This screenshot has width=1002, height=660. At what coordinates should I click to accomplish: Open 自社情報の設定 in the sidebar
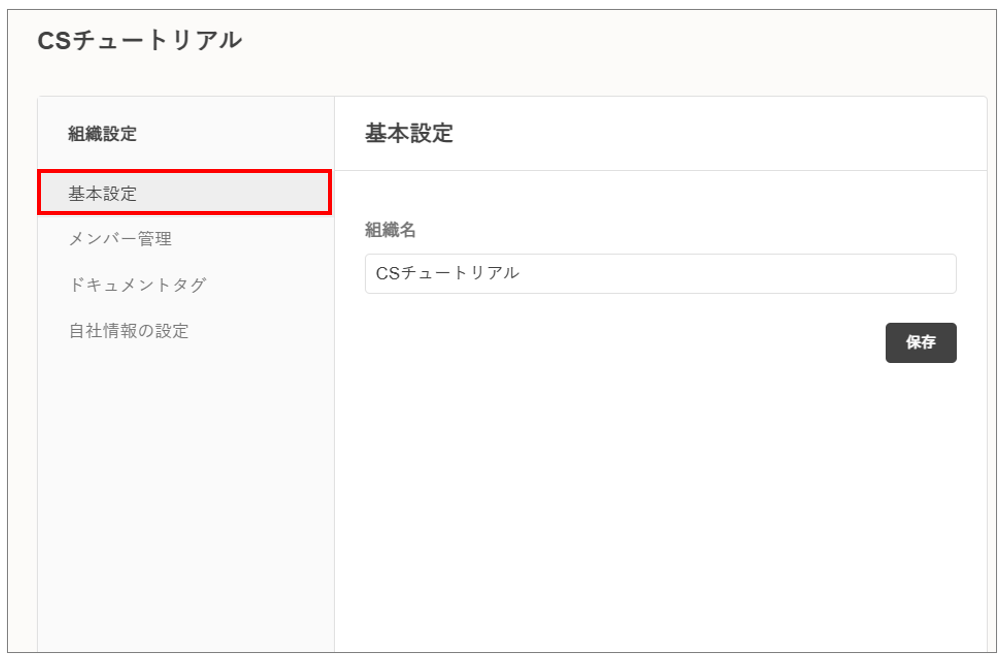tap(128, 331)
